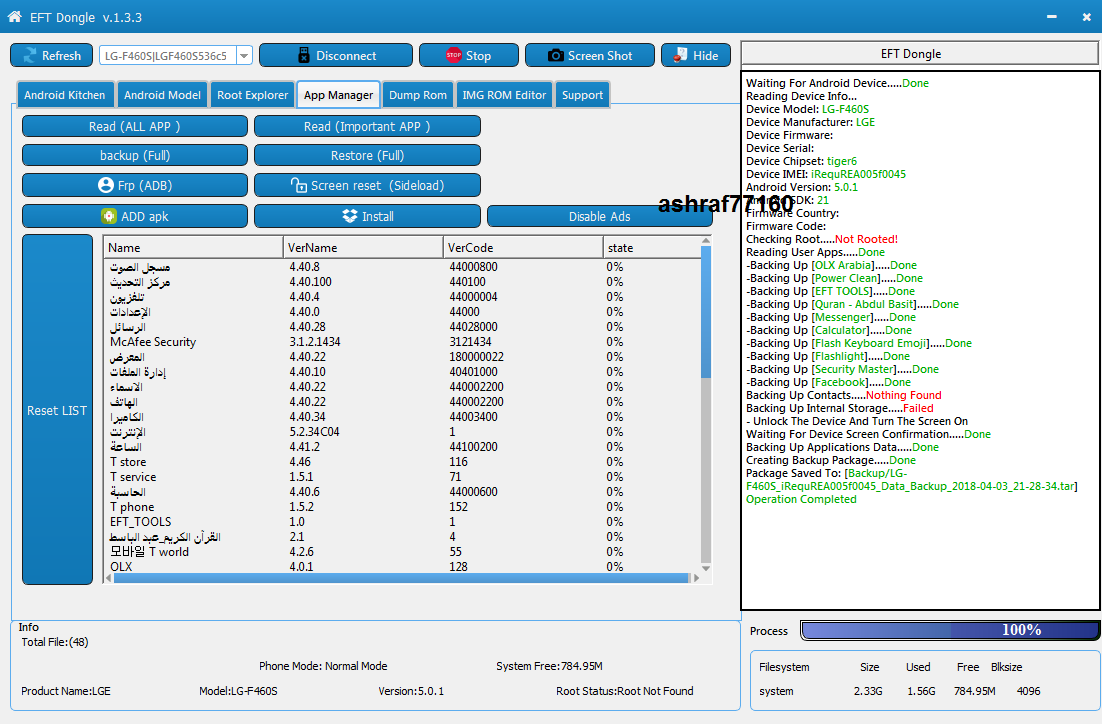This screenshot has width=1102, height=724.
Task: Click the user icon on Frp (ADB)
Action: pyautogui.click(x=106, y=185)
